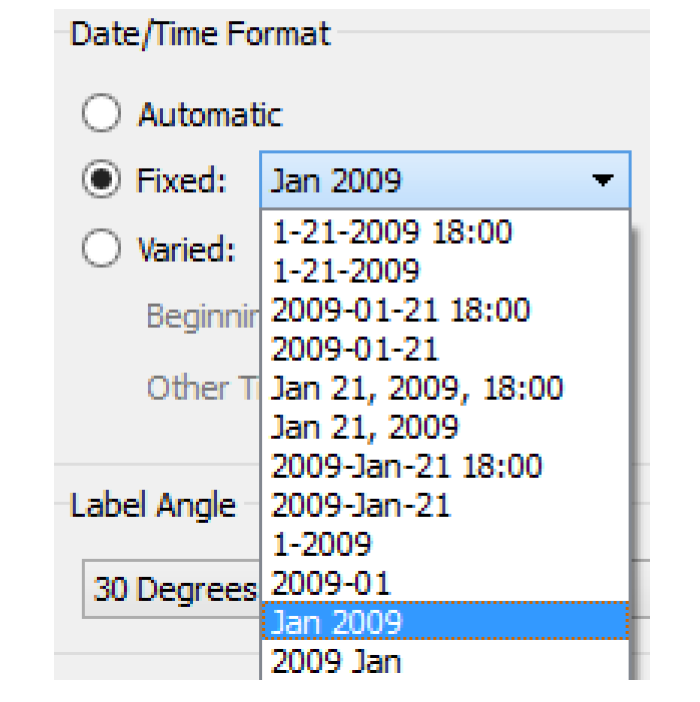Choose format 2009-01-21 18:00
The image size is (700, 702).
tap(400, 310)
